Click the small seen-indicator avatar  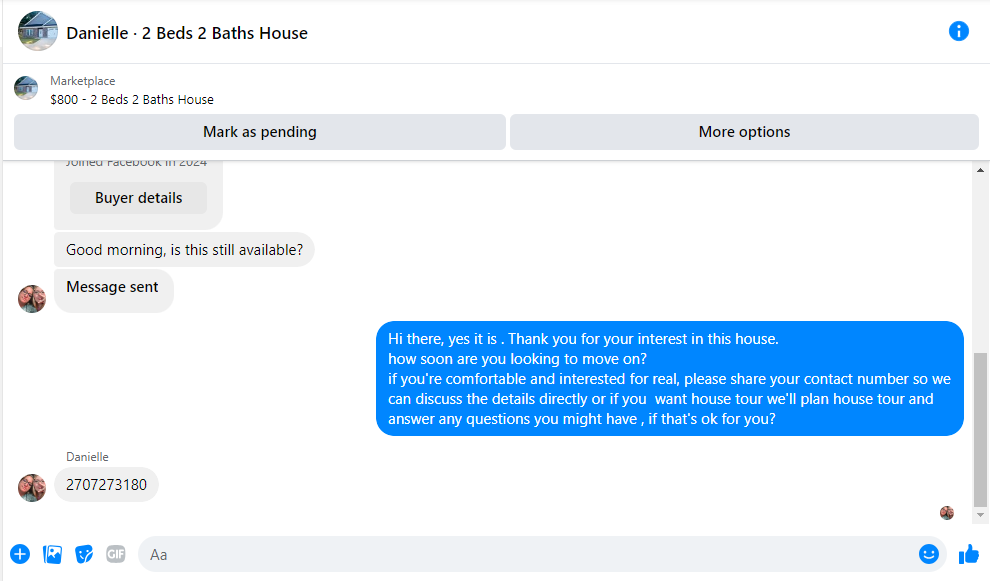pos(946,513)
